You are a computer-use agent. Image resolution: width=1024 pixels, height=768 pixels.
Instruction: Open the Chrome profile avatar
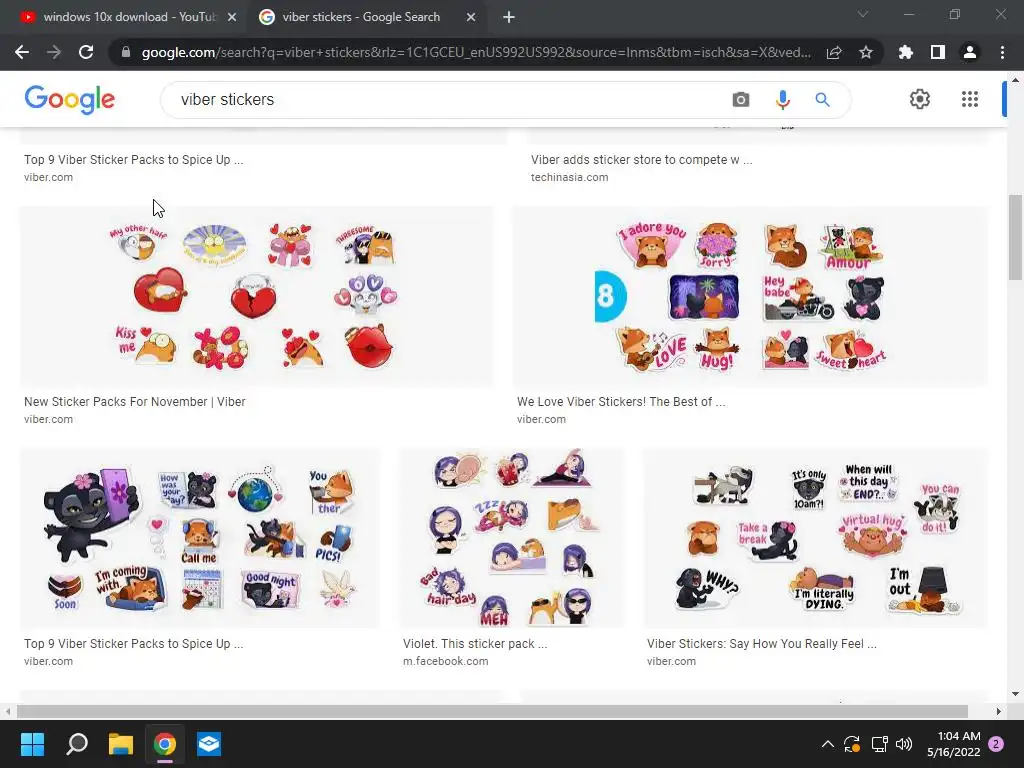tap(970, 52)
